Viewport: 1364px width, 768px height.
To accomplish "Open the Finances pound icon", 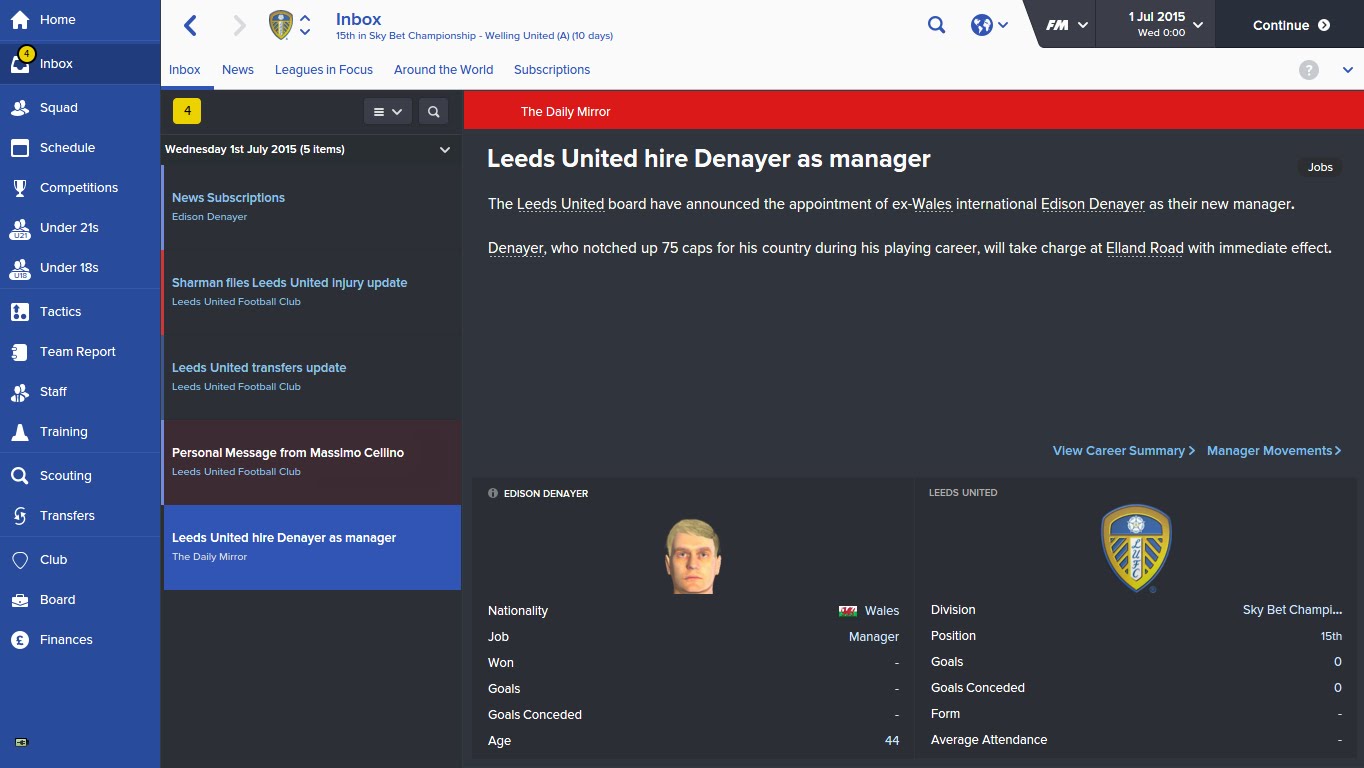I will (x=20, y=640).
